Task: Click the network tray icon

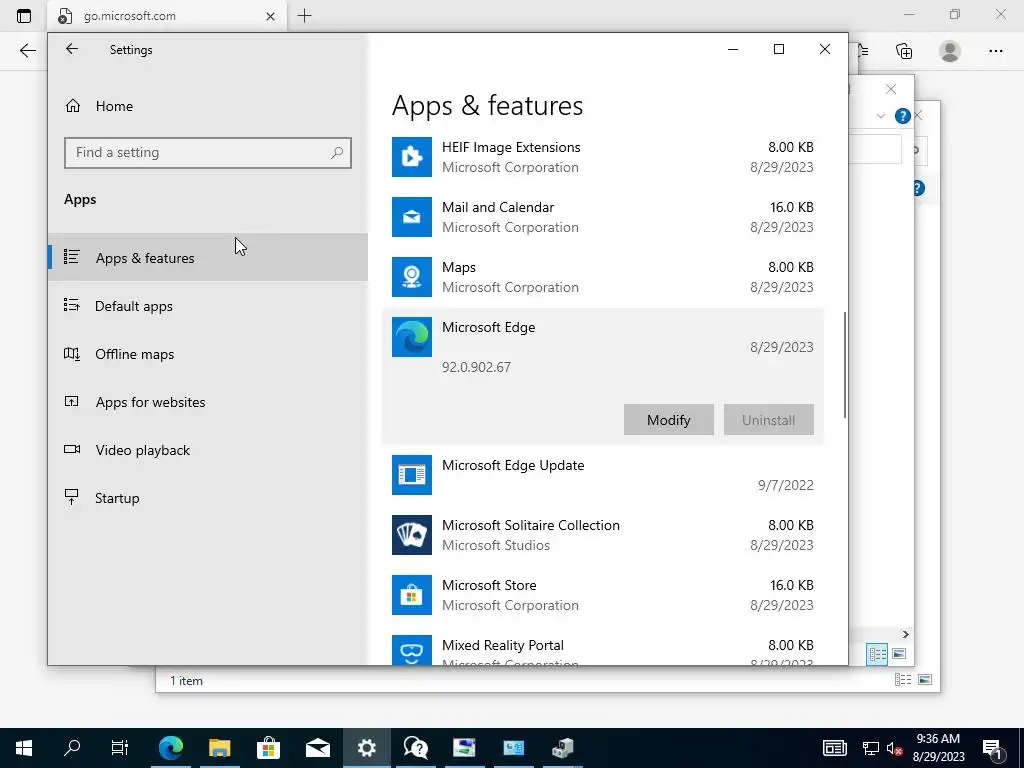Action: point(870,748)
